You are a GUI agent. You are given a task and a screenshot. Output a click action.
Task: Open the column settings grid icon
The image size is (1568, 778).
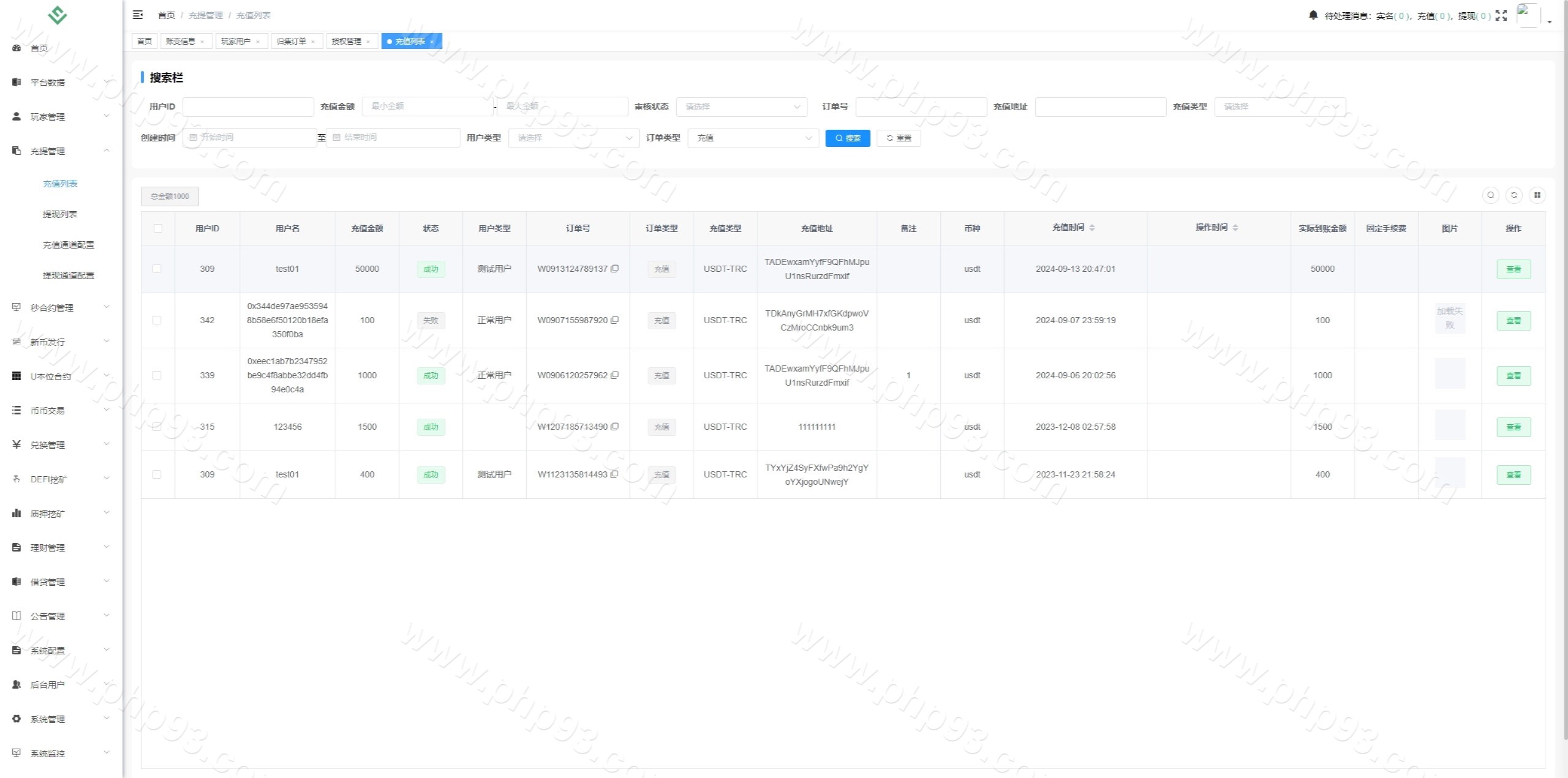tap(1537, 195)
